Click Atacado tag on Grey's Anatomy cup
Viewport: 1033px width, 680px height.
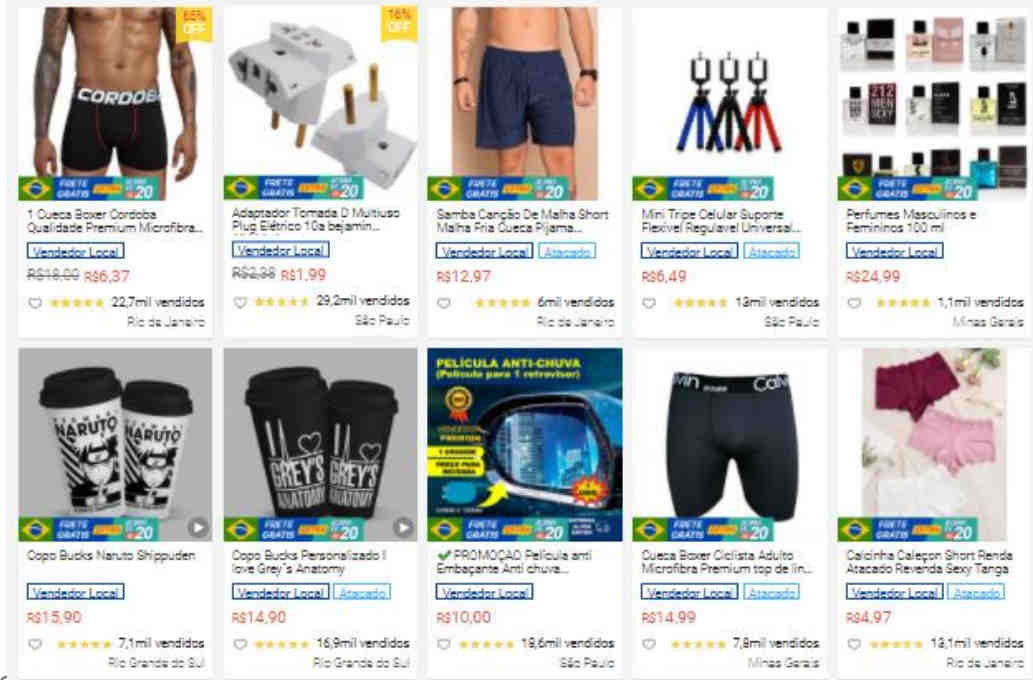[x=362, y=592]
